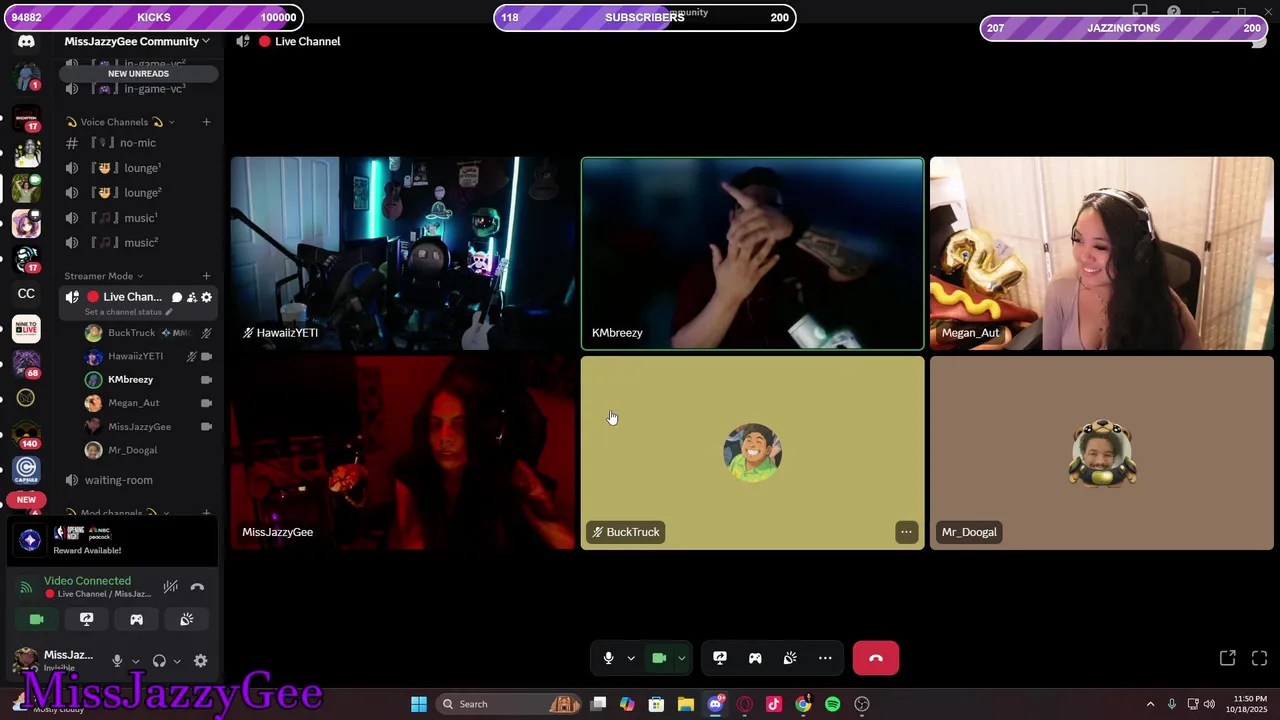The height and width of the screenshot is (720, 1280).
Task: Open Windows Start menu
Action: coord(419,704)
